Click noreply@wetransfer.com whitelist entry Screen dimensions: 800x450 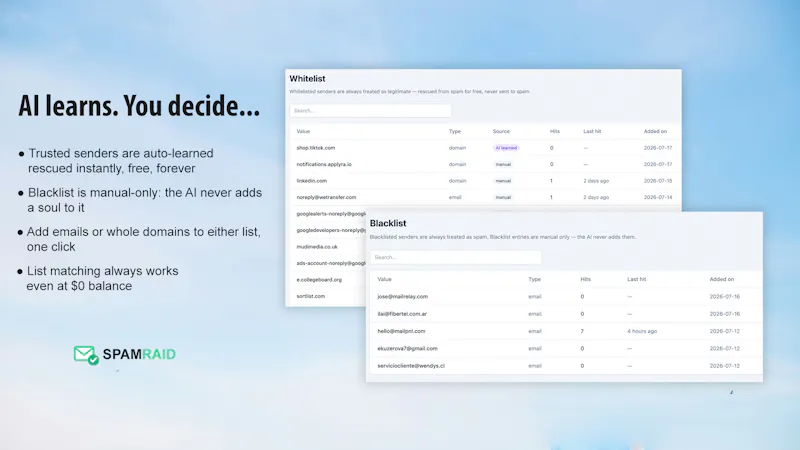[327, 197]
